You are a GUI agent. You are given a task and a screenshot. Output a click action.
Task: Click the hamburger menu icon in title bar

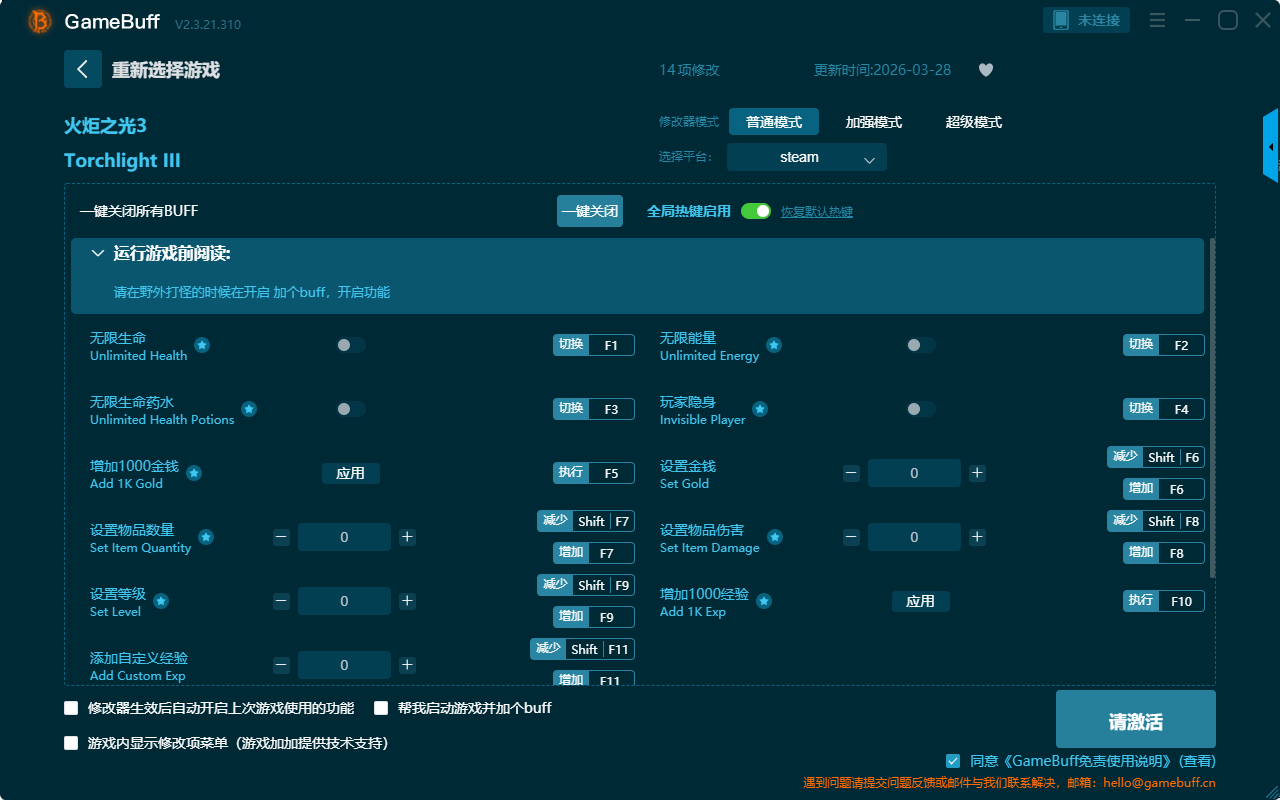pyautogui.click(x=1157, y=20)
